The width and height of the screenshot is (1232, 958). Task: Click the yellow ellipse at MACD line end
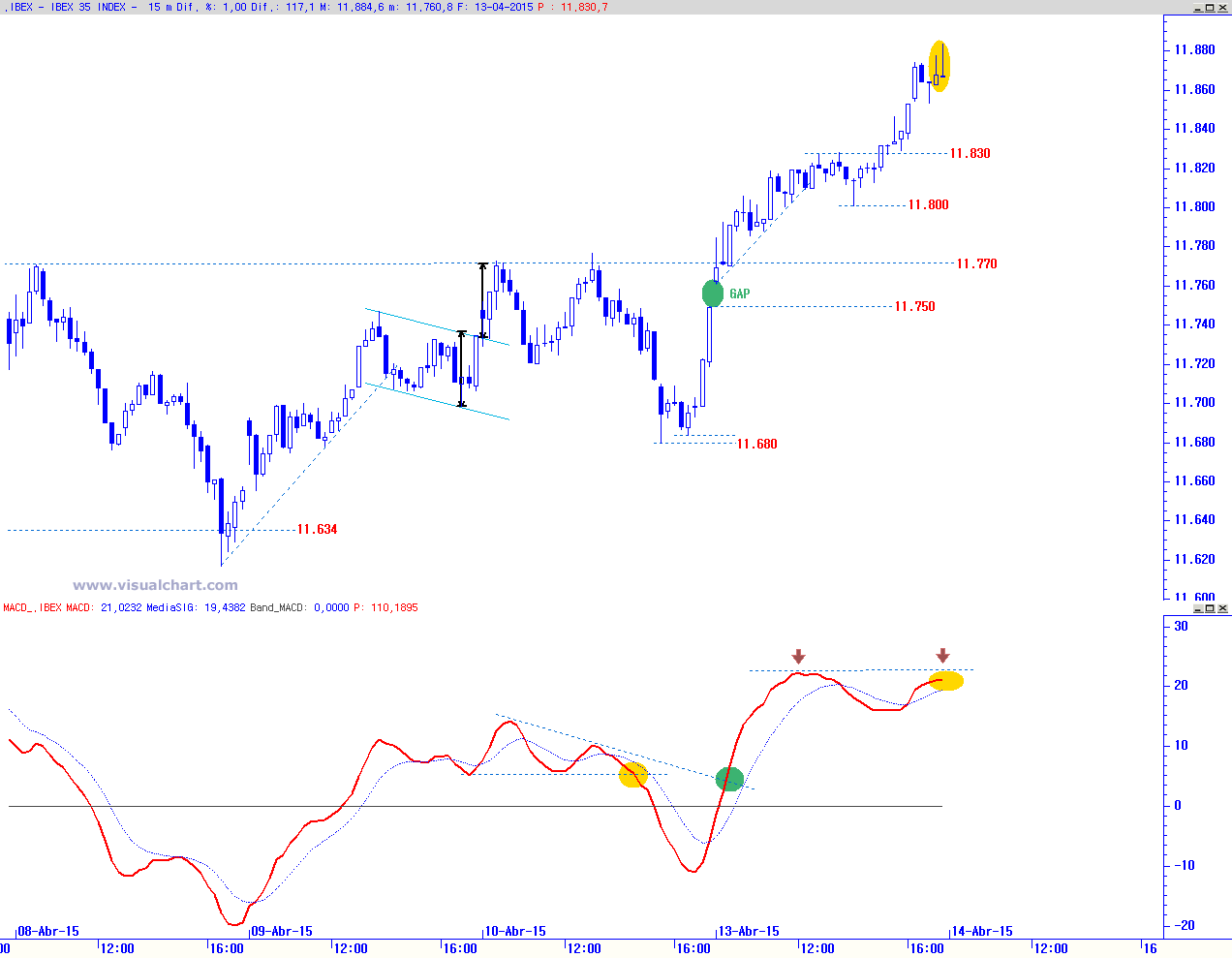(x=946, y=681)
